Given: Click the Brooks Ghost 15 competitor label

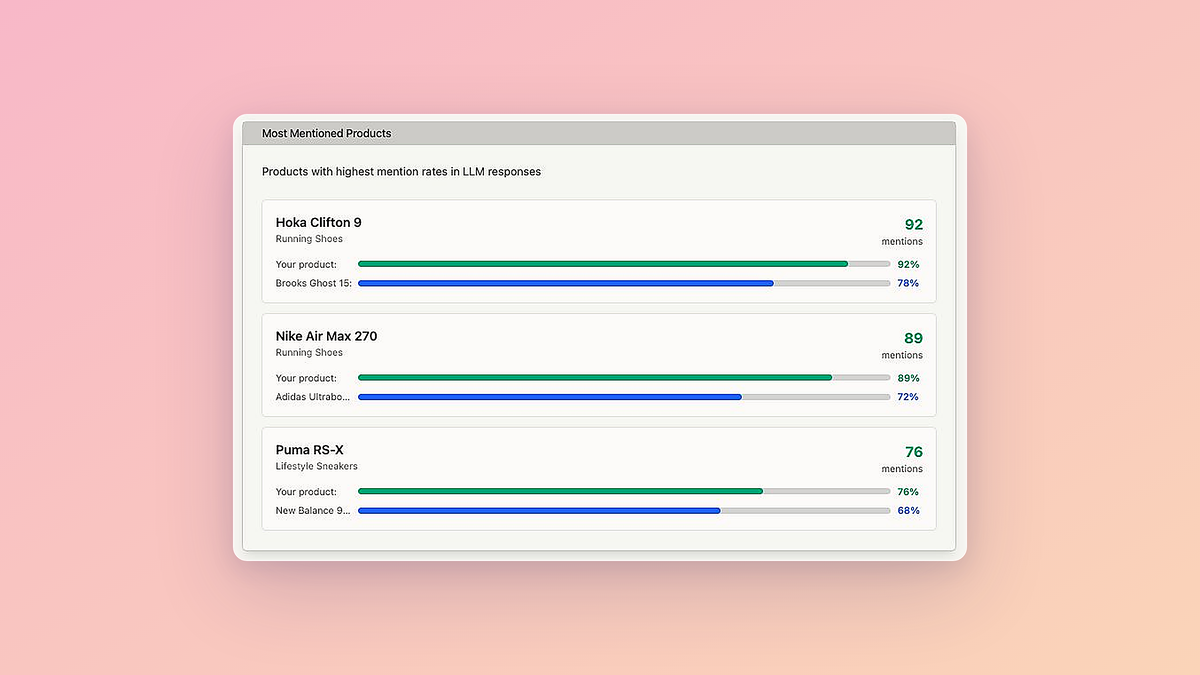Looking at the screenshot, I should pos(314,284).
